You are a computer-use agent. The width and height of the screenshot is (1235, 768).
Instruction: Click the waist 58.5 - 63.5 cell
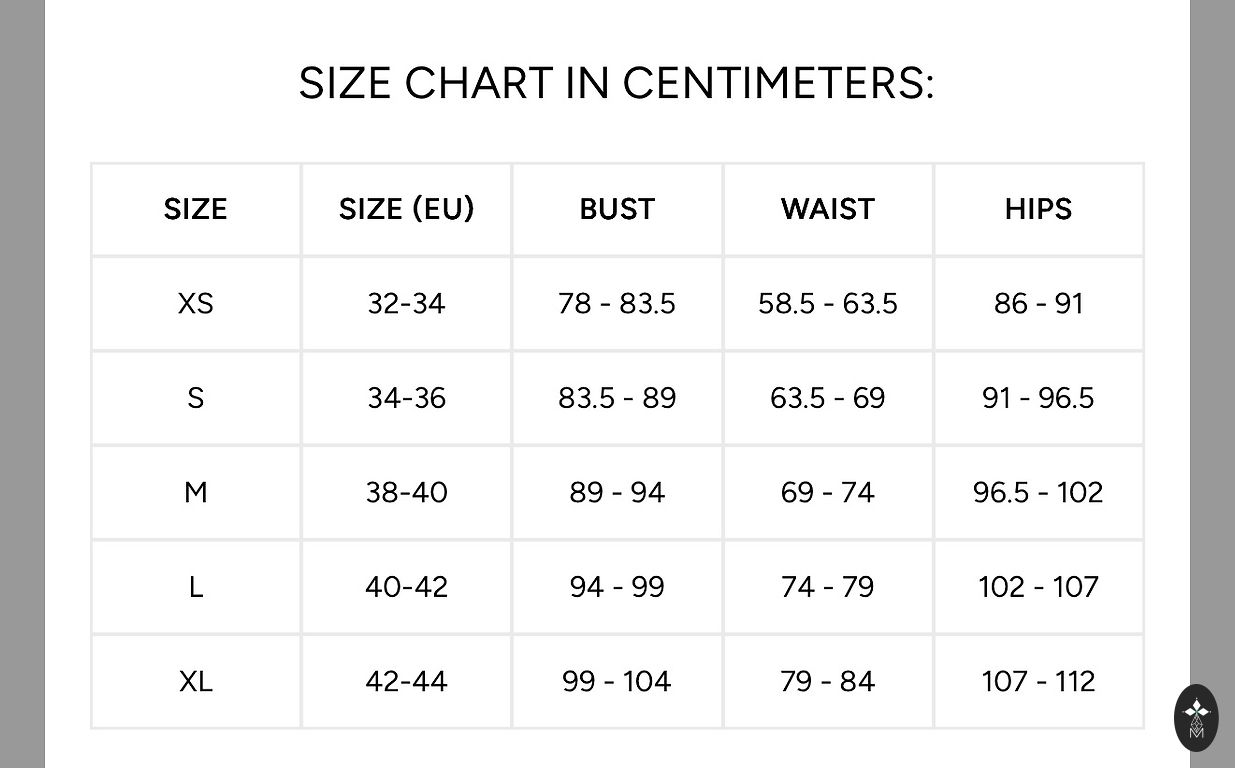pos(828,303)
